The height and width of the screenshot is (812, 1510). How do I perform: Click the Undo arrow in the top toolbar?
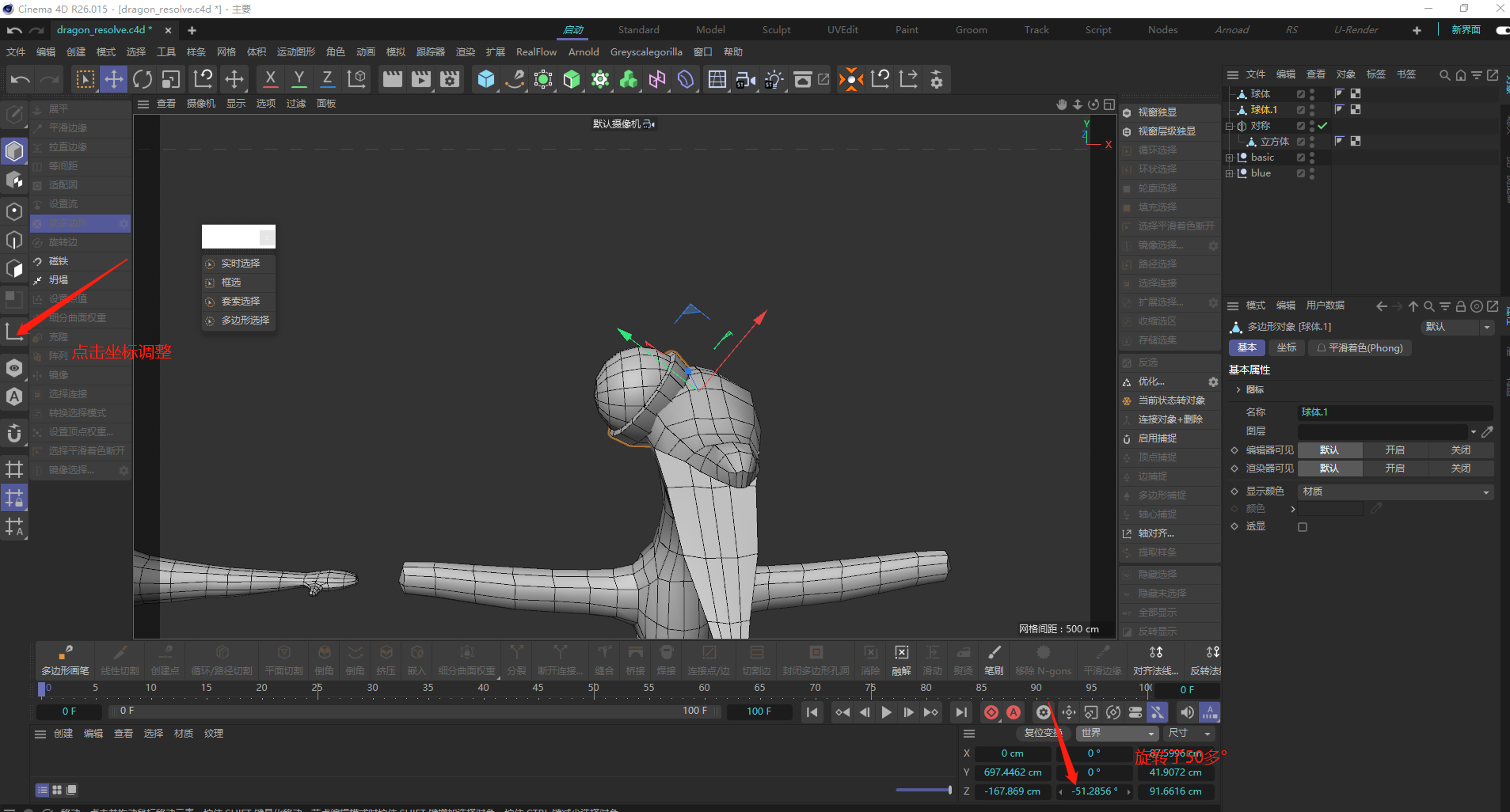21,79
